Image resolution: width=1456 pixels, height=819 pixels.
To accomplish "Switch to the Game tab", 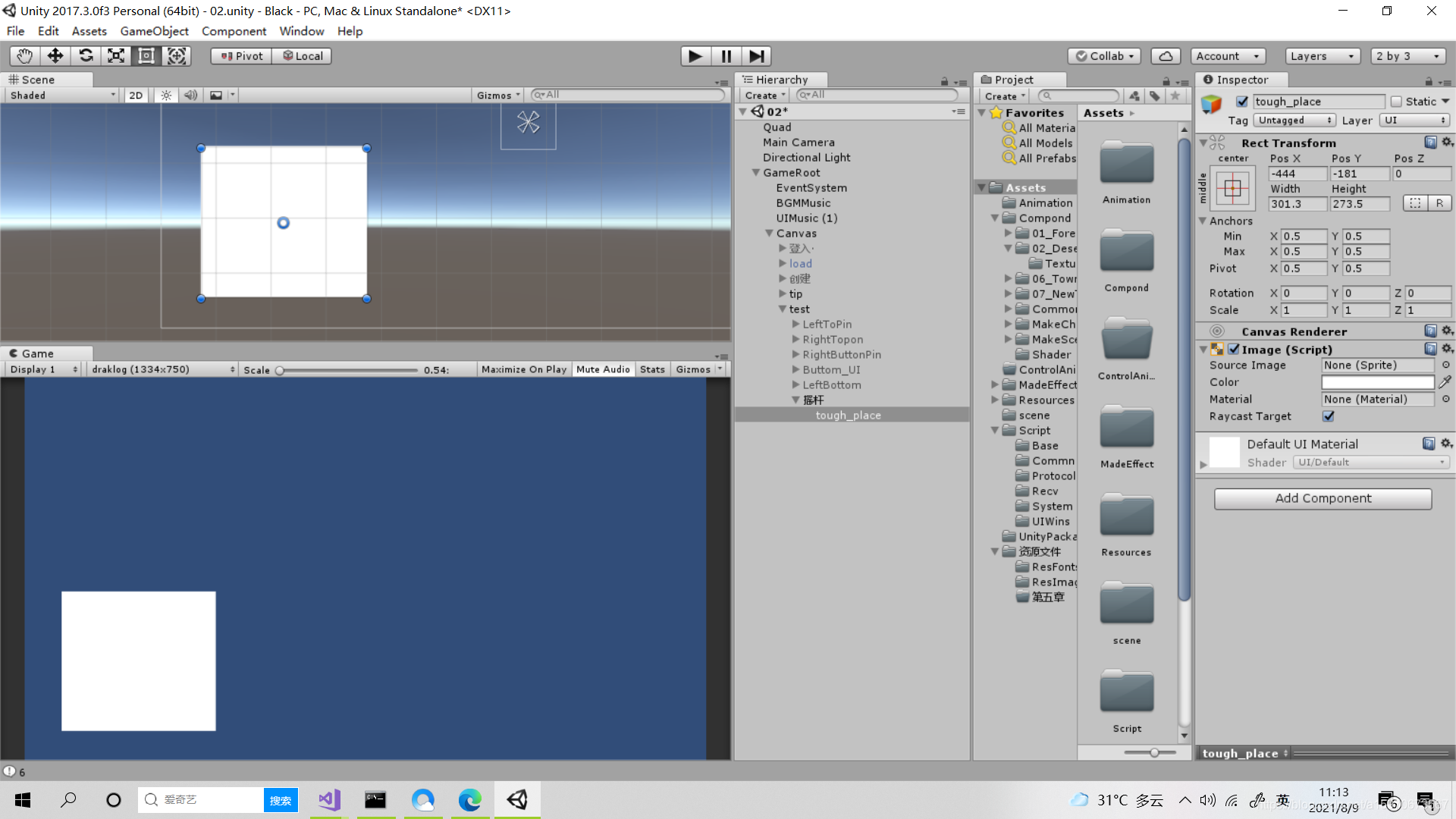I will [x=36, y=353].
